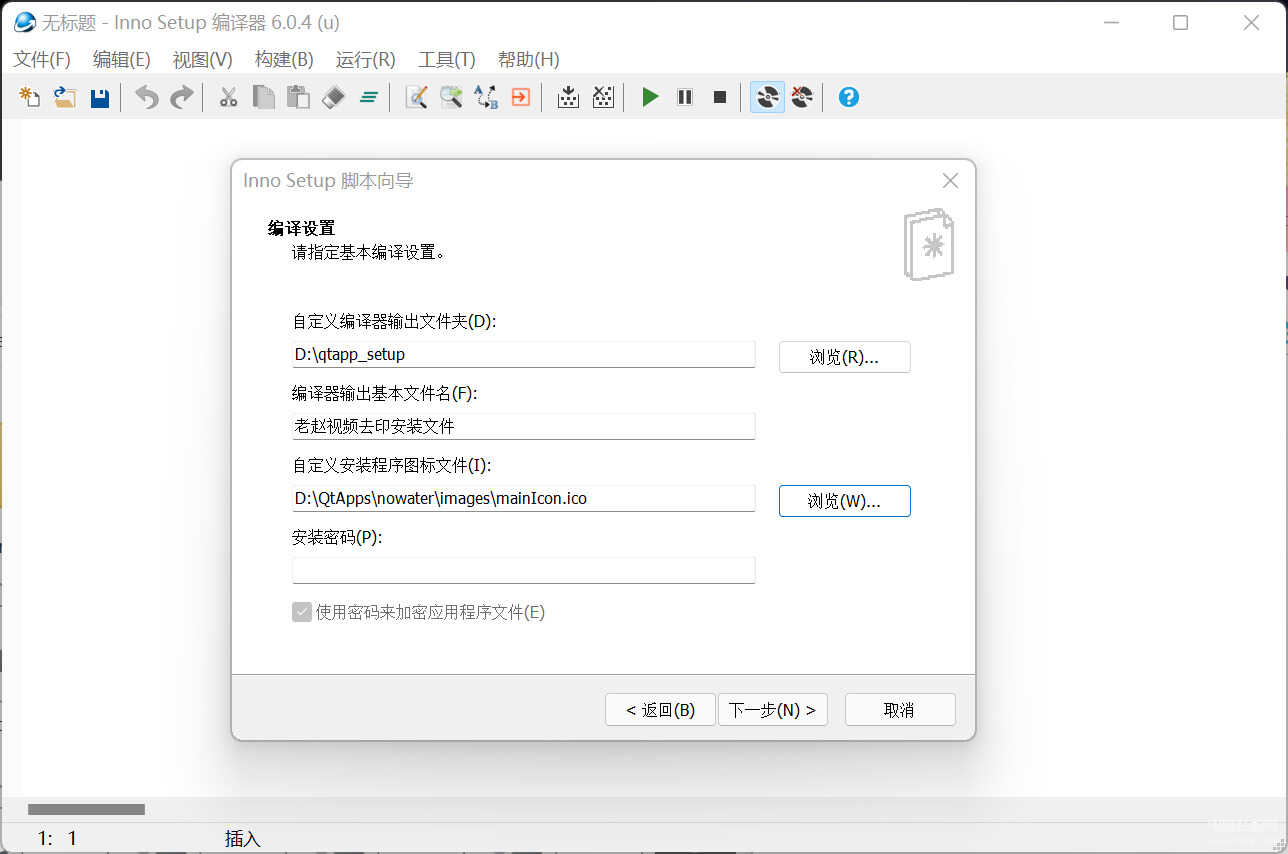This screenshot has height=854, width=1288.
Task: Click the 安装密码(P) password field
Action: 523,570
